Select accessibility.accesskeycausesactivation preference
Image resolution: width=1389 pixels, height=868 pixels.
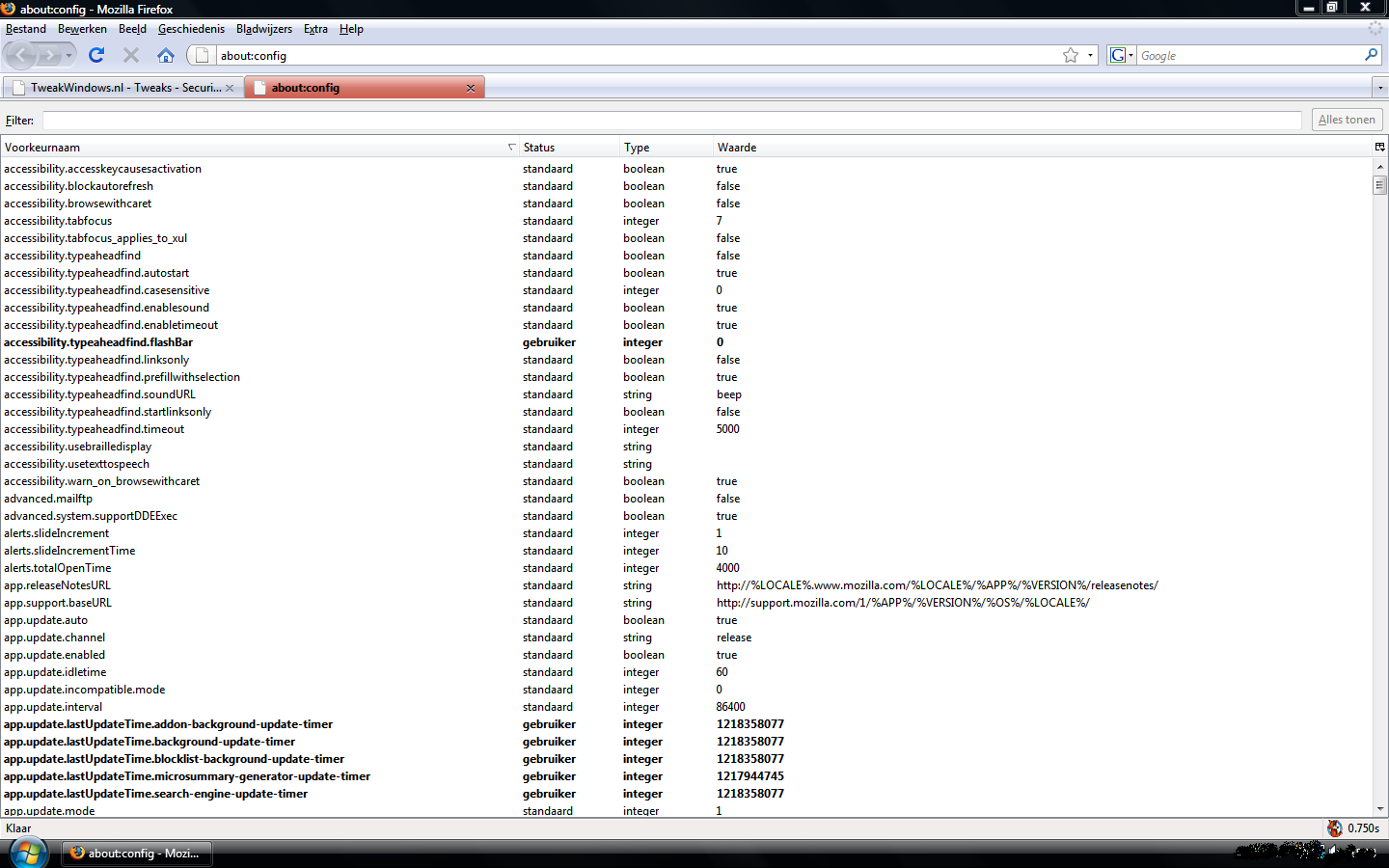(x=686, y=169)
